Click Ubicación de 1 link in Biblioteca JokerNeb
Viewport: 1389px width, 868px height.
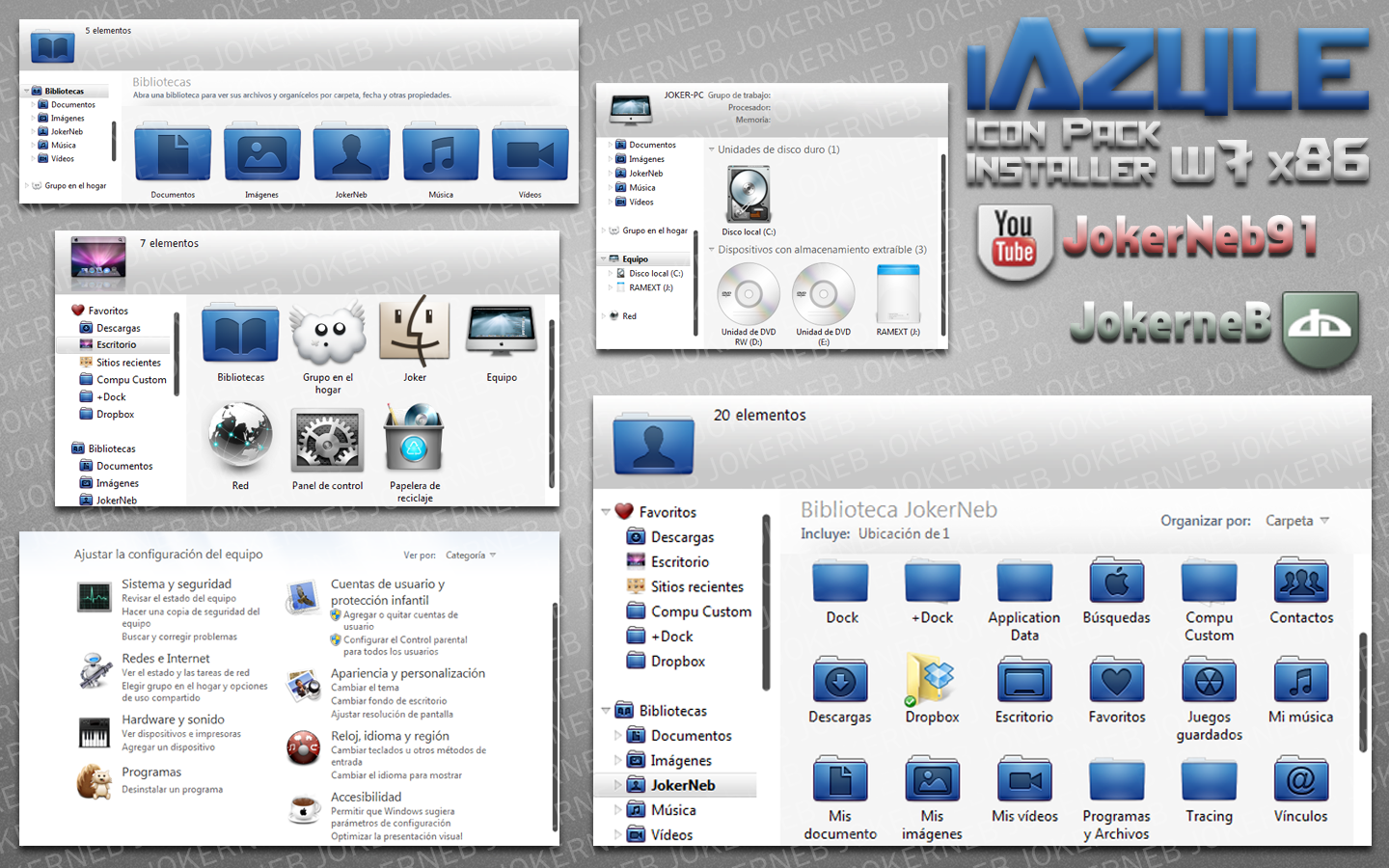click(904, 533)
